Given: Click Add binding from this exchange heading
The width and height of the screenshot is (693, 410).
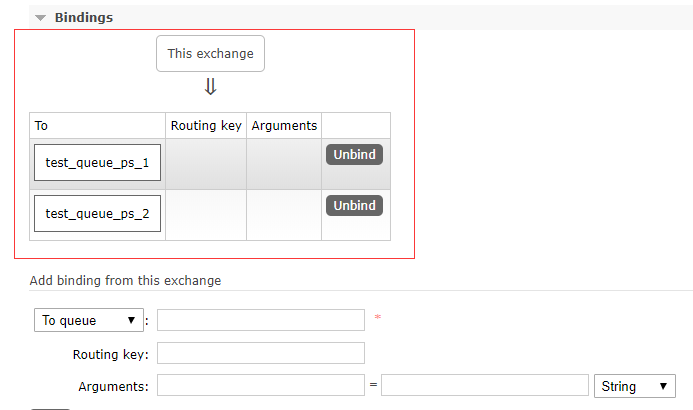Looking at the screenshot, I should point(126,281).
